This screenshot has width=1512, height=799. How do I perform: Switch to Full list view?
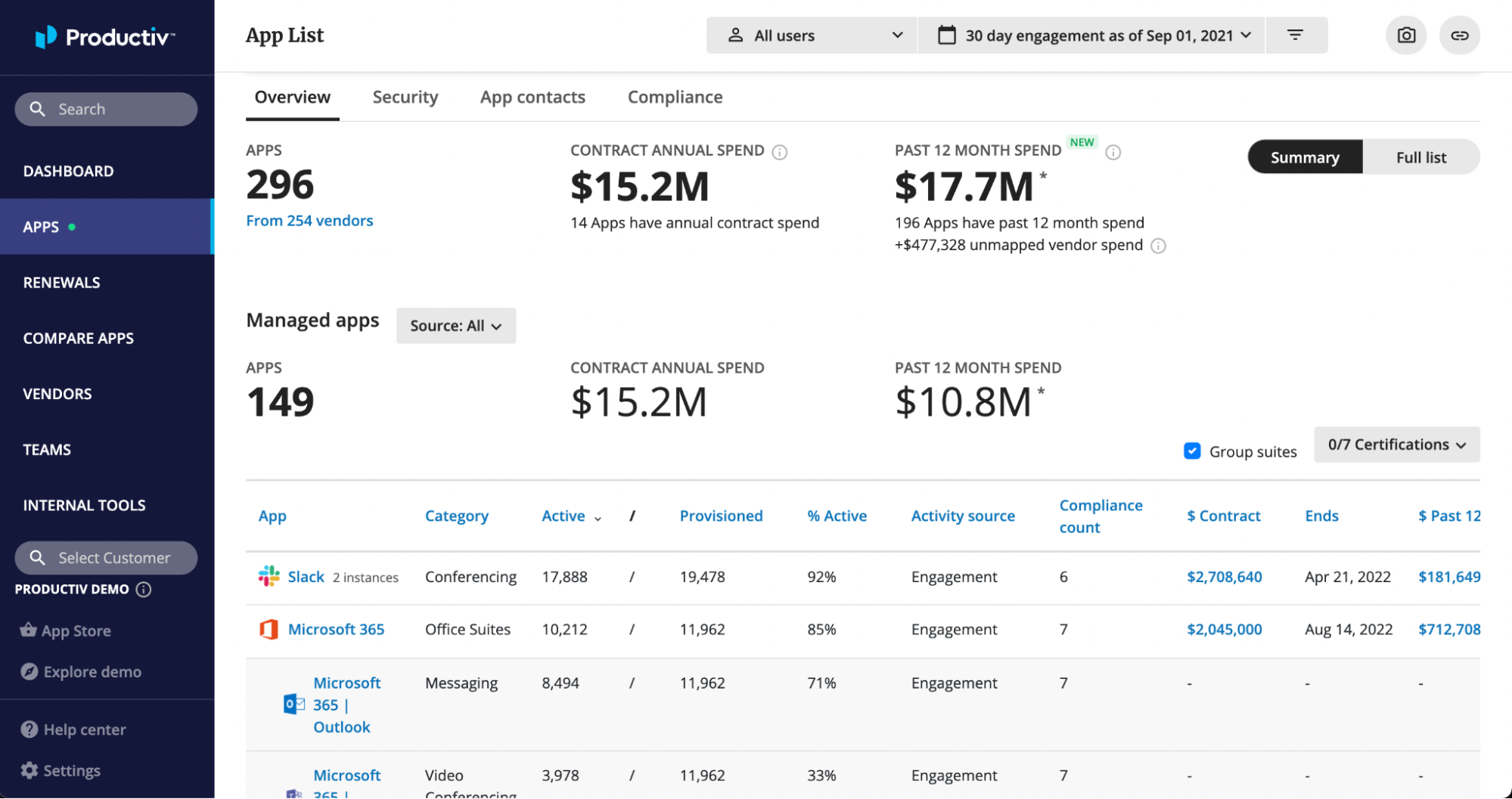1420,156
